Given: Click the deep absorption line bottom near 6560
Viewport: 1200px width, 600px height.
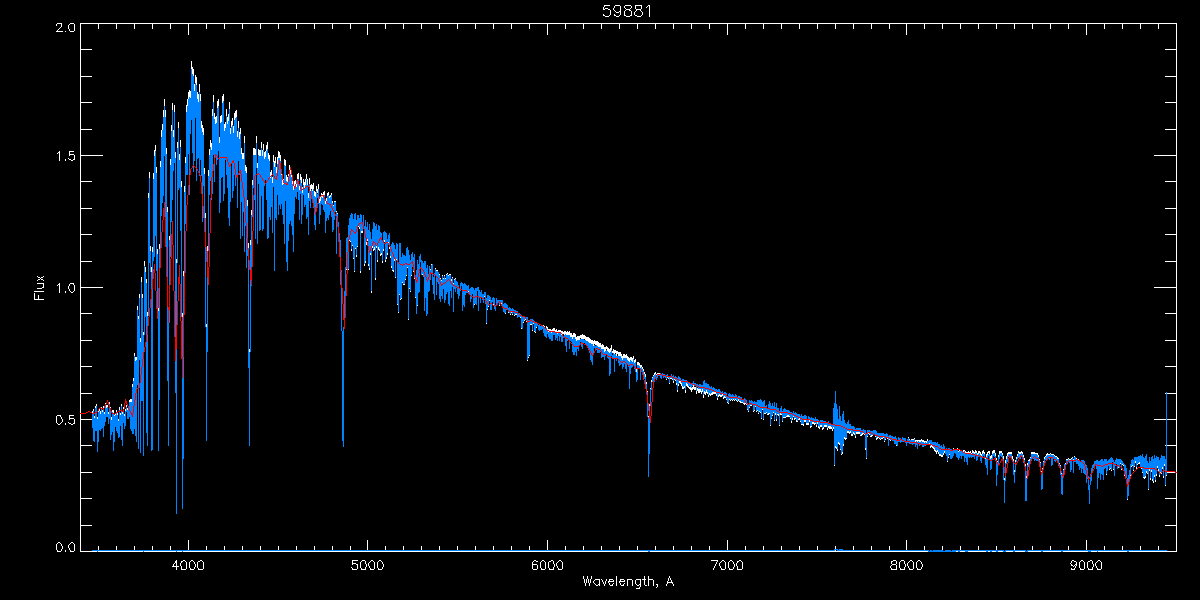Looking at the screenshot, I should 648,474.
